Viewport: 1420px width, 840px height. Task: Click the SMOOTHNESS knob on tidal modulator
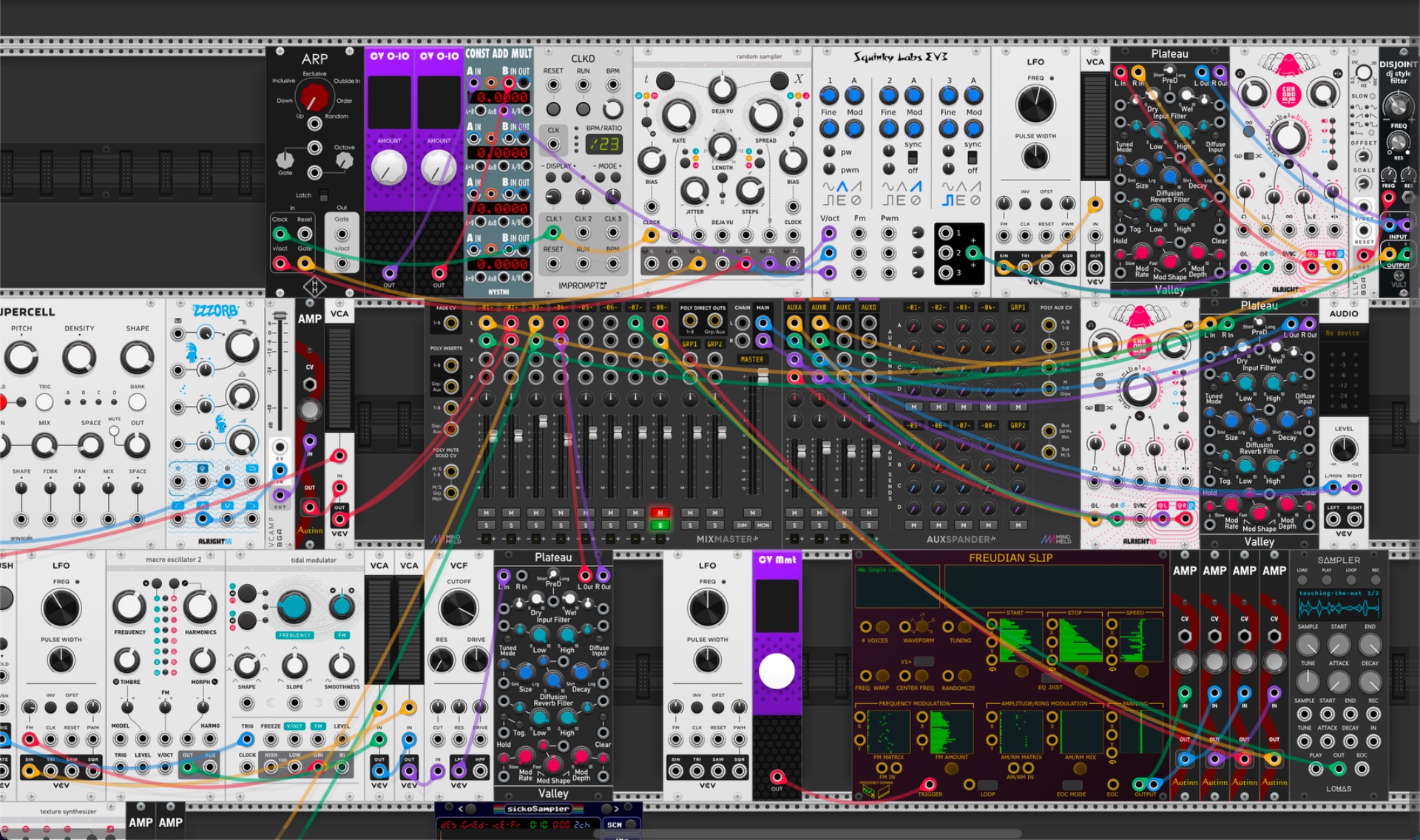[341, 665]
